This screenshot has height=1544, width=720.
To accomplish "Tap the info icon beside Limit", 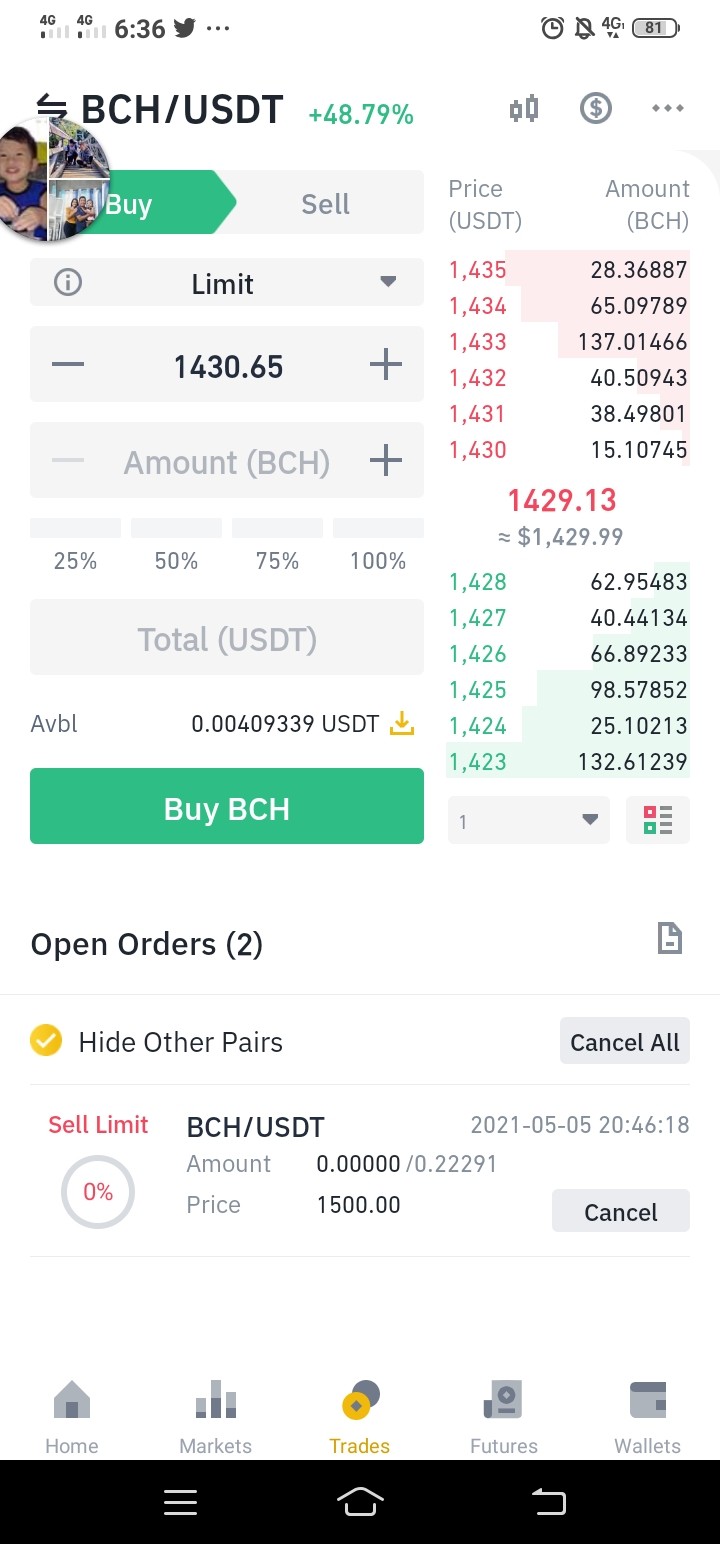I will pos(67,283).
